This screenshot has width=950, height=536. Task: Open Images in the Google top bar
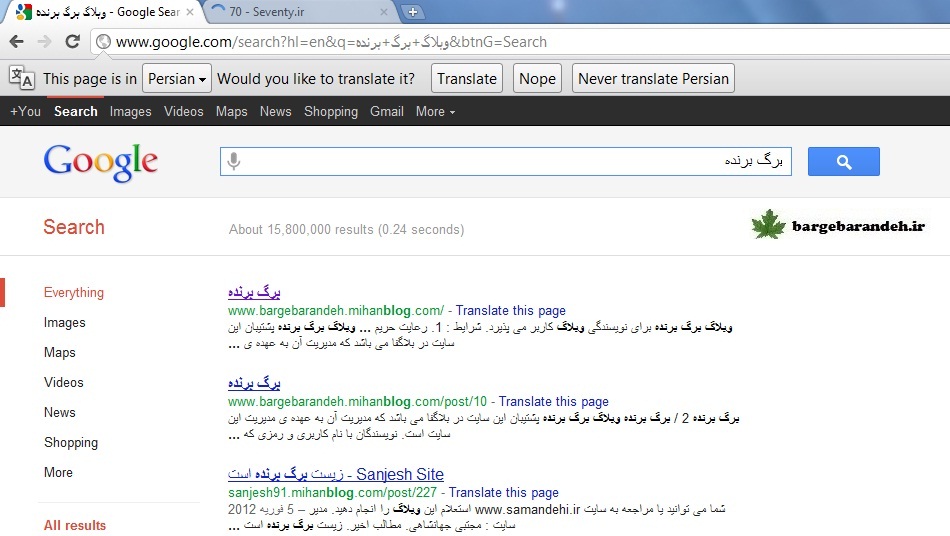click(x=130, y=111)
